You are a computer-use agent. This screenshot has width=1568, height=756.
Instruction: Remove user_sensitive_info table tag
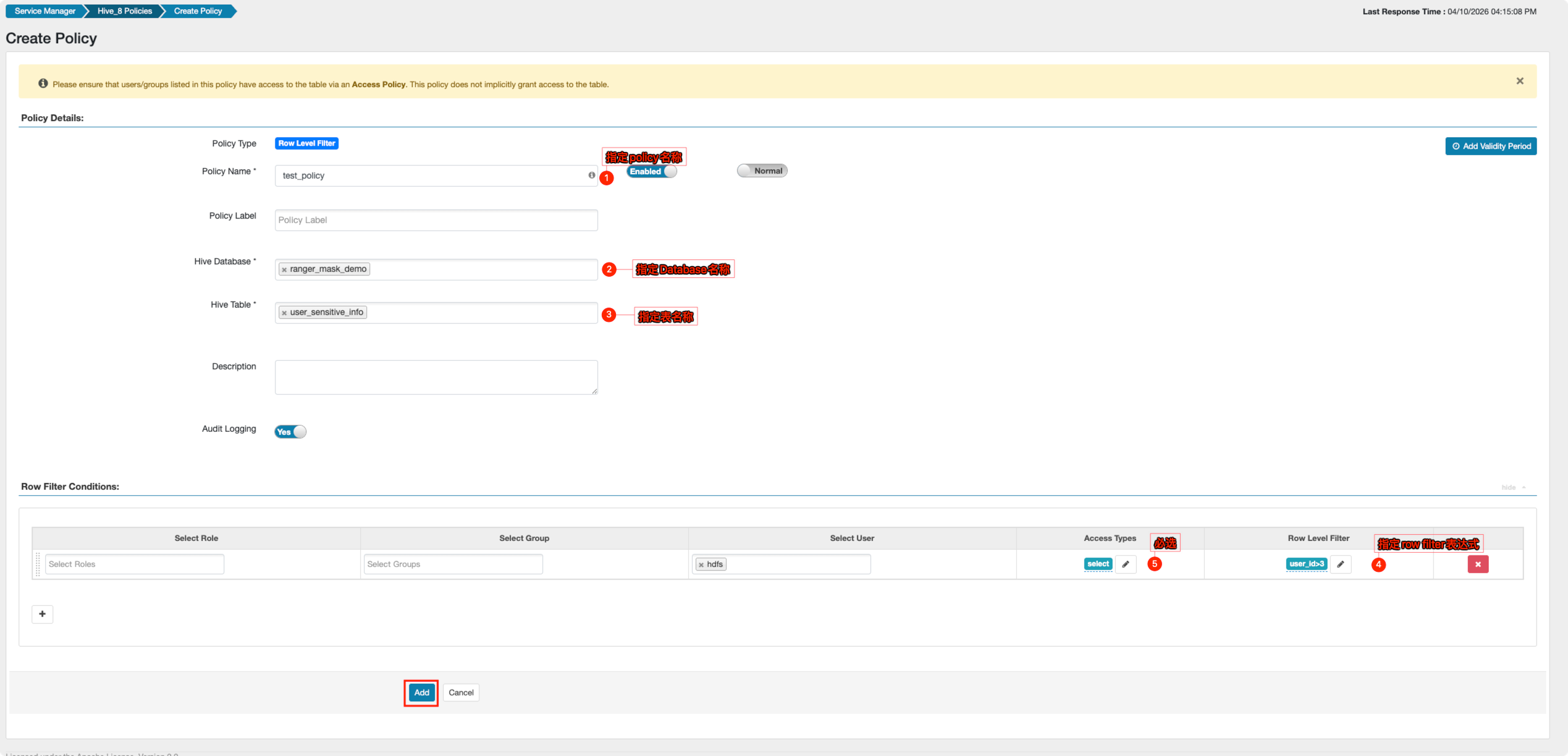tap(284, 313)
